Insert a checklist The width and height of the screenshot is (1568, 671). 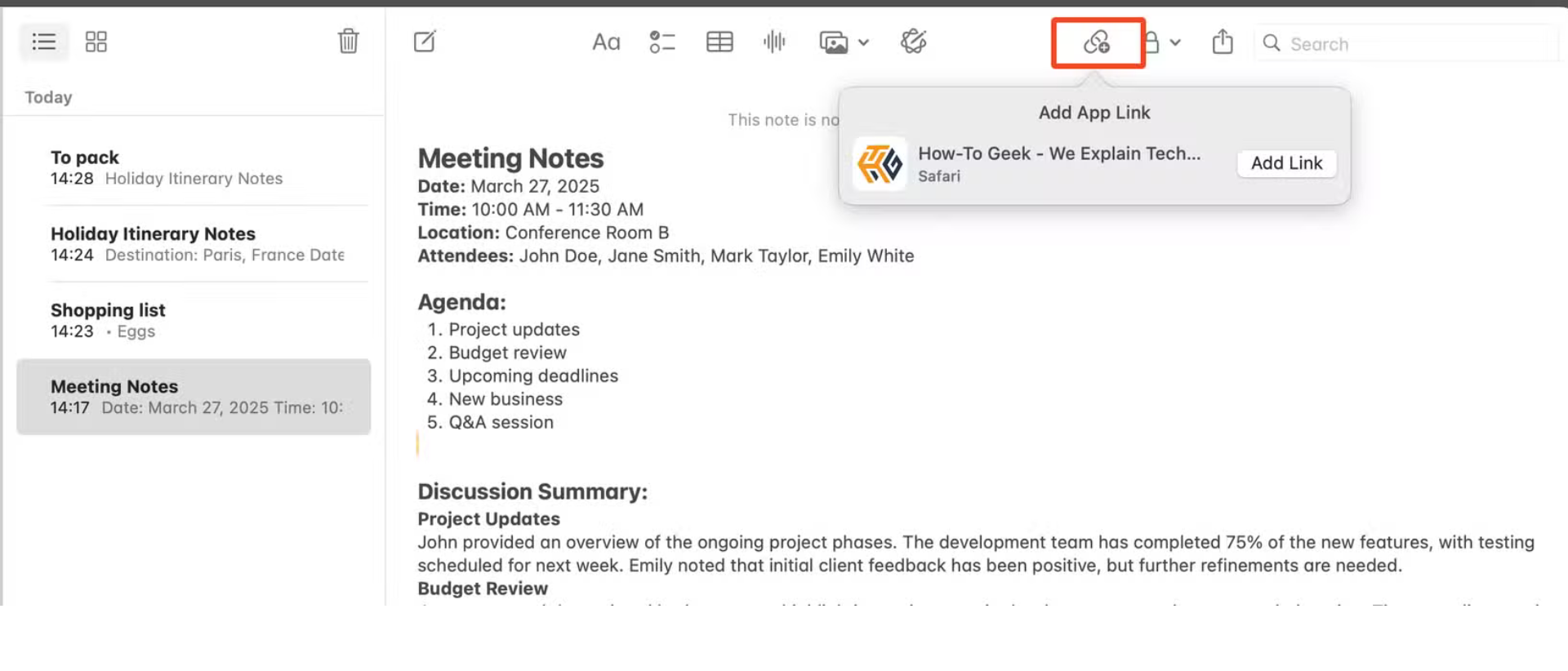[x=661, y=42]
